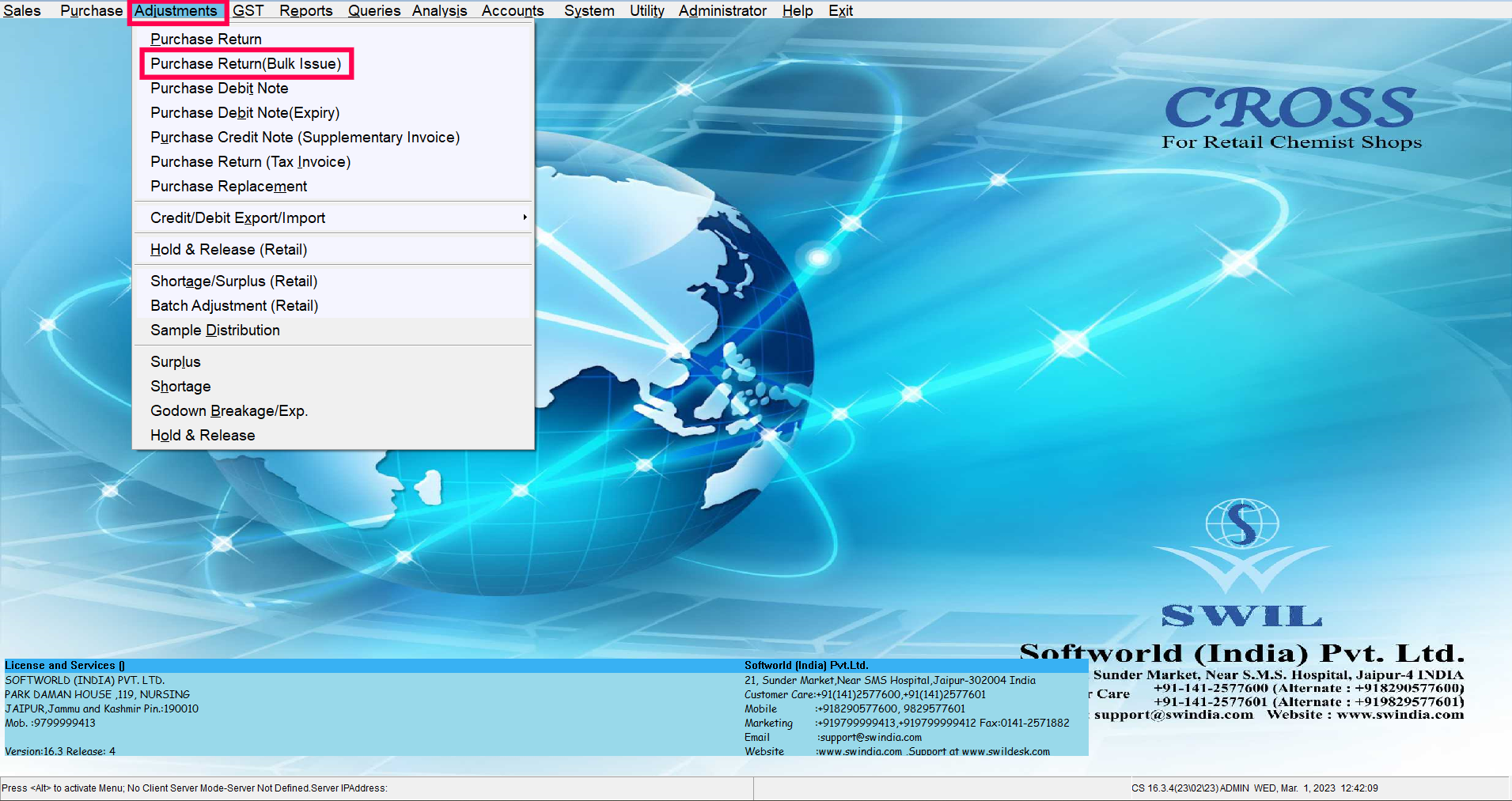Click the www.swindia.com website text in the info panel
This screenshot has width=1512, height=801.
click(x=860, y=751)
